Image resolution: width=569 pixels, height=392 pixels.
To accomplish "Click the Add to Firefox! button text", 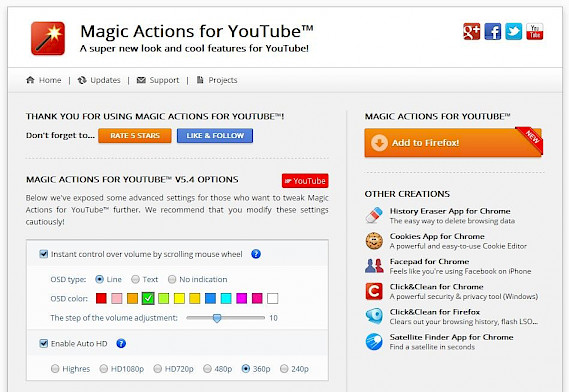I will [x=425, y=143].
